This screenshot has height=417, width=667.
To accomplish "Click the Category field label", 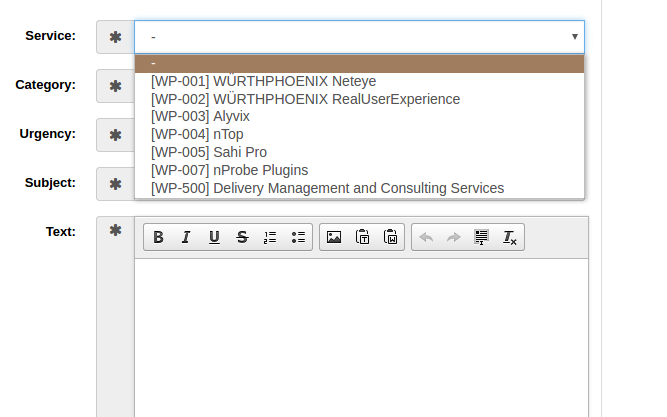I will [46, 85].
